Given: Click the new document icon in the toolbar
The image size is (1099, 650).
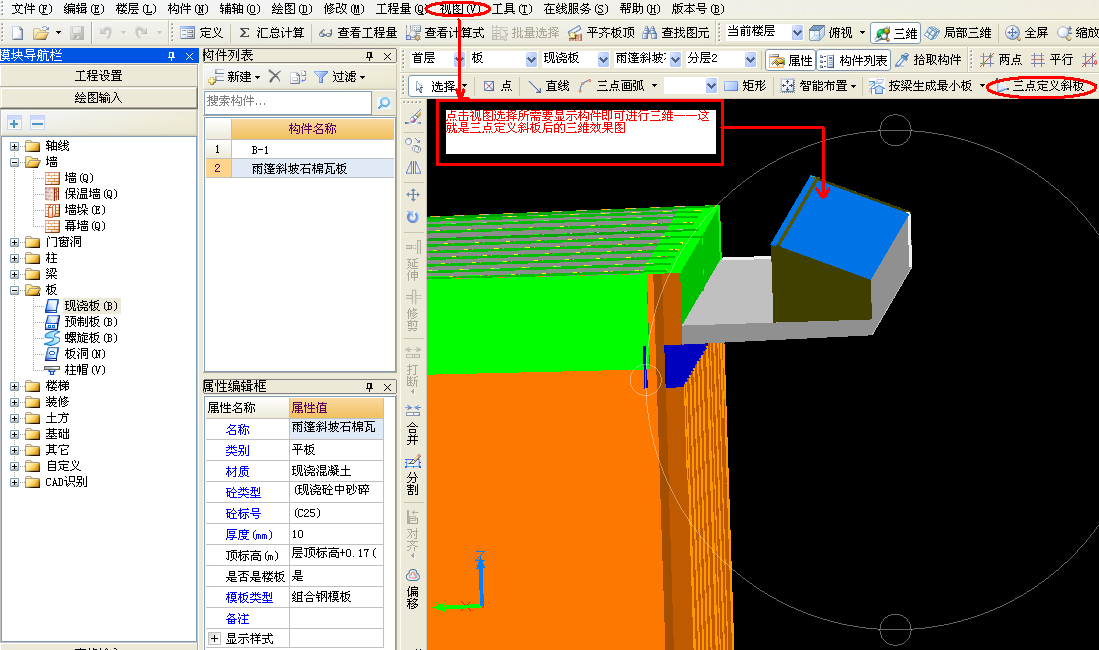Looking at the screenshot, I should [x=18, y=33].
